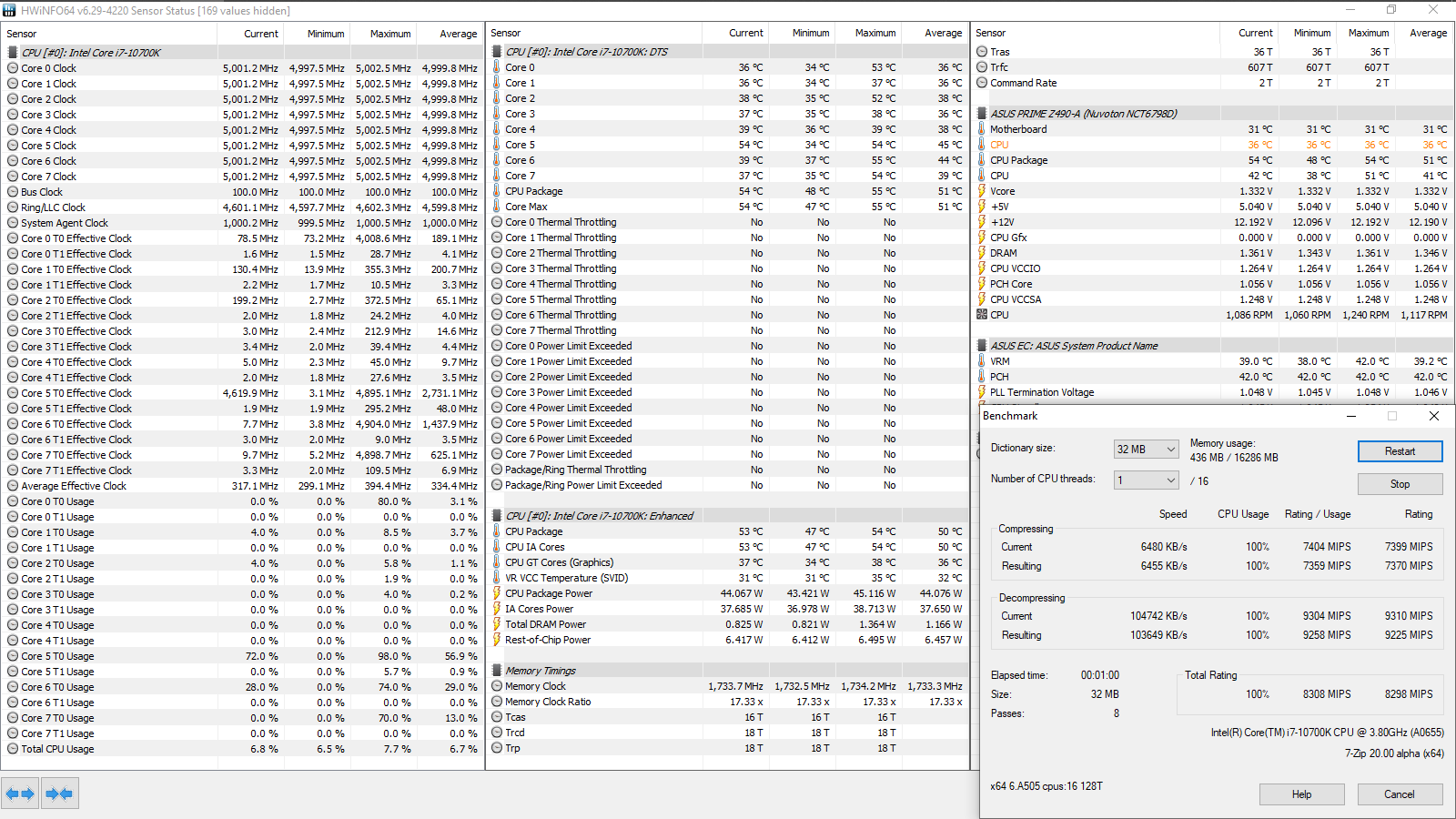Open the Dictionary size dropdown
The height and width of the screenshot is (819, 1456).
point(1147,449)
